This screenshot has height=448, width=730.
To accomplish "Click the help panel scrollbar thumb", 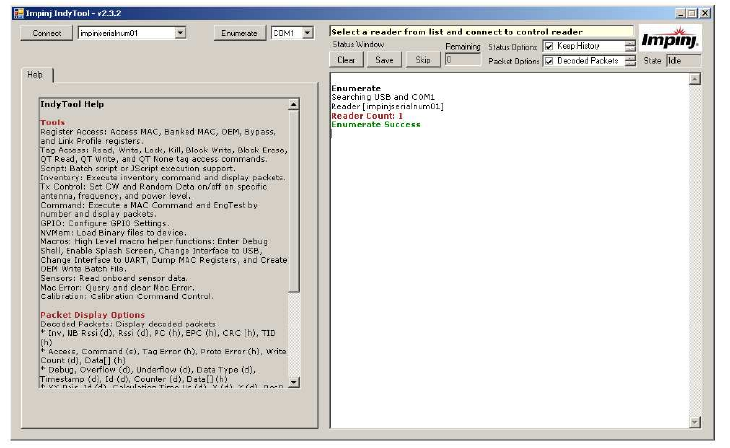I will tap(293, 201).
